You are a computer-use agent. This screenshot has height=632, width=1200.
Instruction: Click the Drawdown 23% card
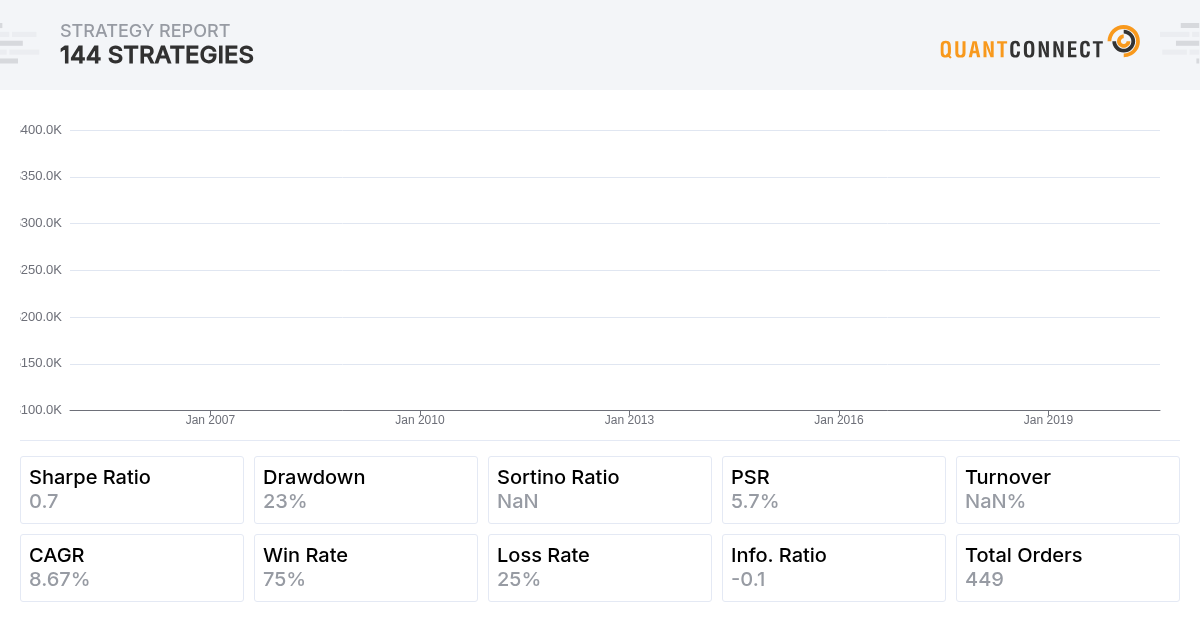(x=366, y=489)
